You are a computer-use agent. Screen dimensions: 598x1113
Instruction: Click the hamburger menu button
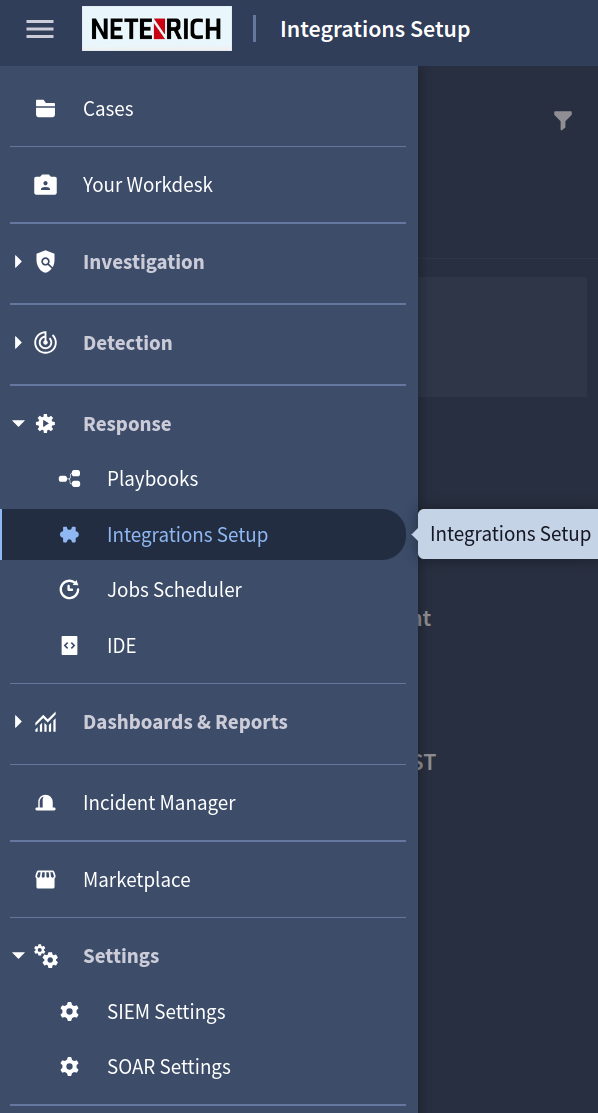(x=40, y=28)
